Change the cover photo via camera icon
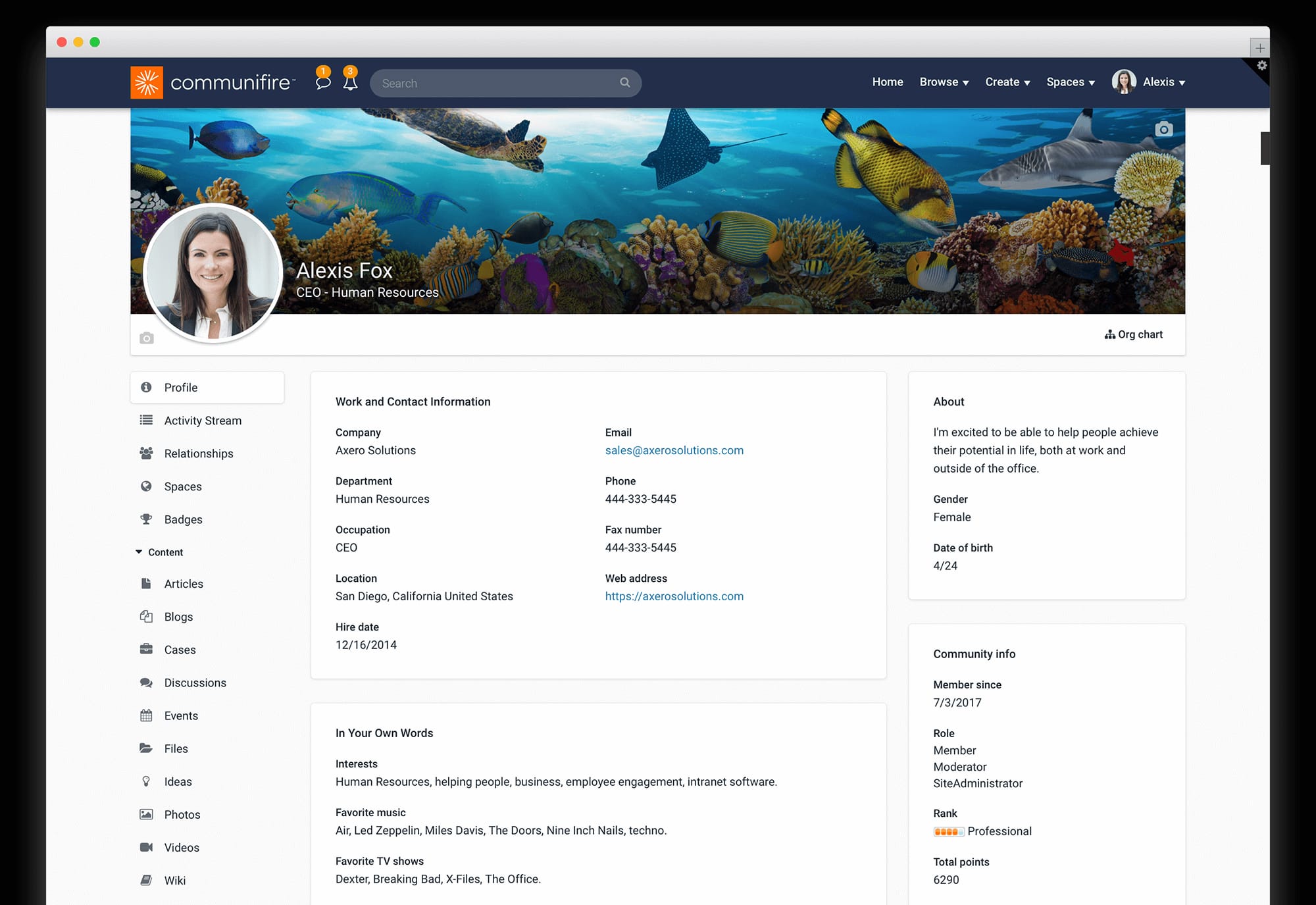1316x905 pixels. (1162, 130)
